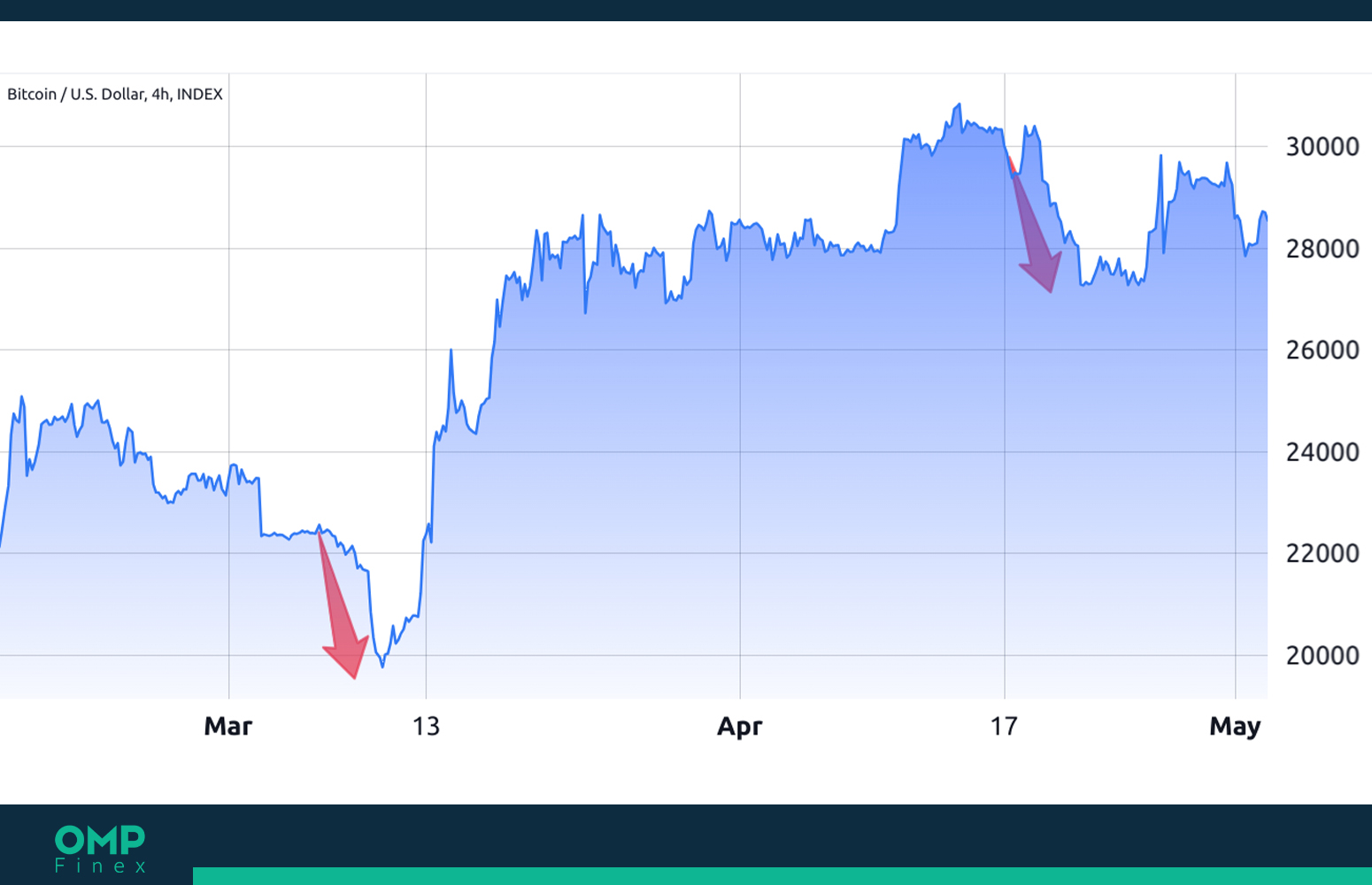Click the word Finex under the logo
1372x885 pixels.
[x=100, y=866]
